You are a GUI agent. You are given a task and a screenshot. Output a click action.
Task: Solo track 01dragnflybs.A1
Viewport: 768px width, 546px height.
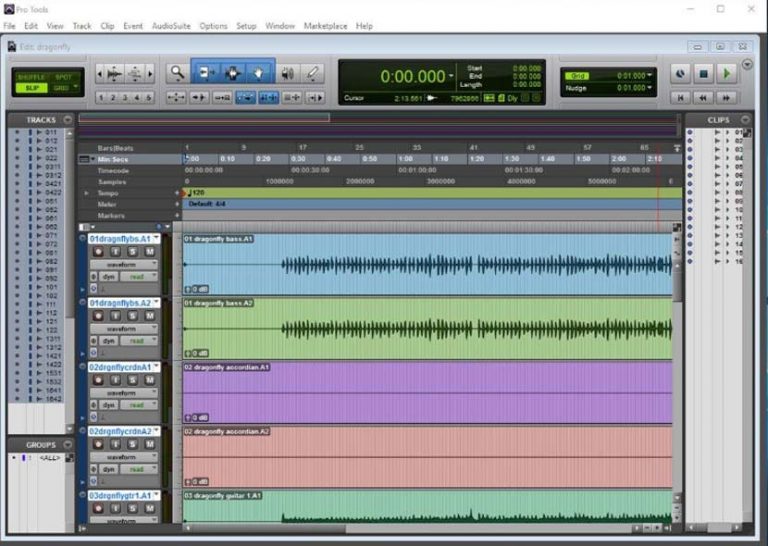(x=132, y=252)
